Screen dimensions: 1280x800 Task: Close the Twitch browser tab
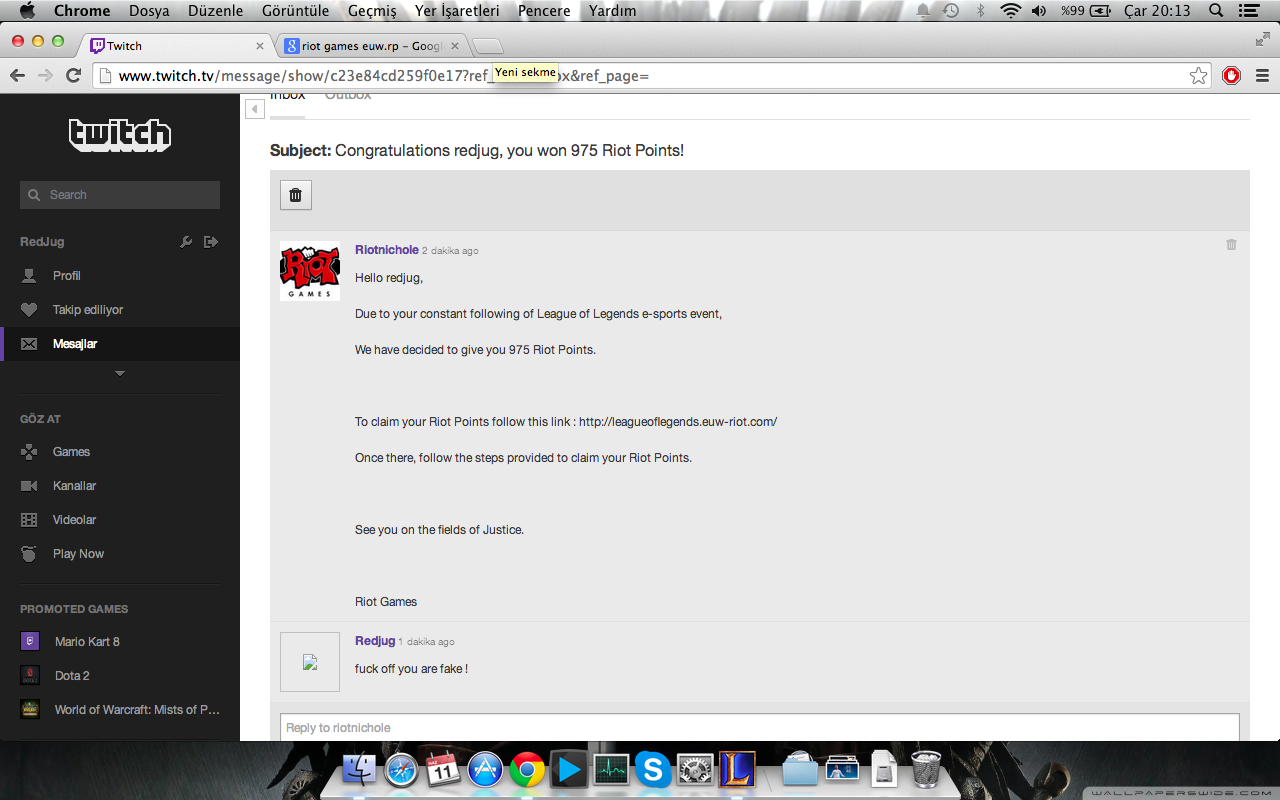tap(260, 46)
